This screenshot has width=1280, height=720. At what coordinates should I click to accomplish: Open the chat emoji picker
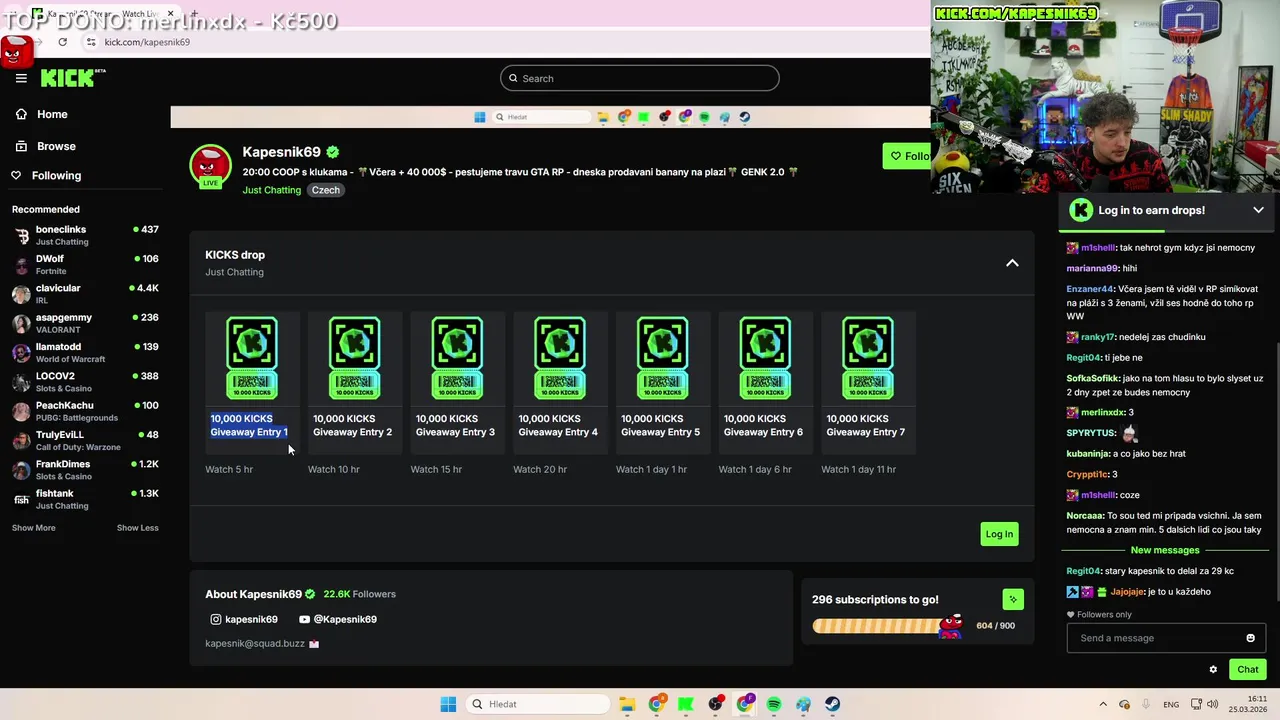1250,638
